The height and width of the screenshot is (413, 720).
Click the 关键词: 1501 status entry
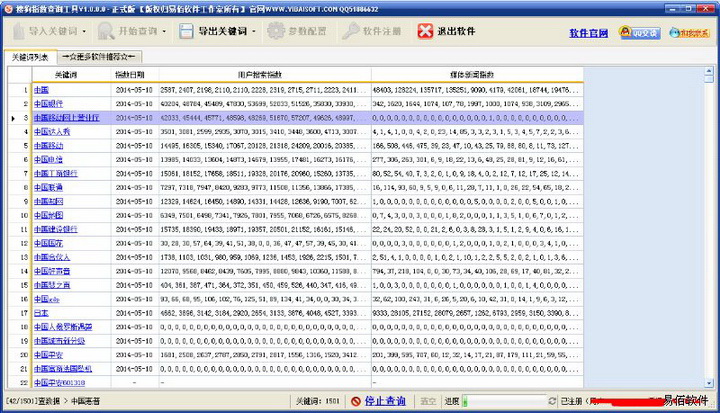coord(317,401)
